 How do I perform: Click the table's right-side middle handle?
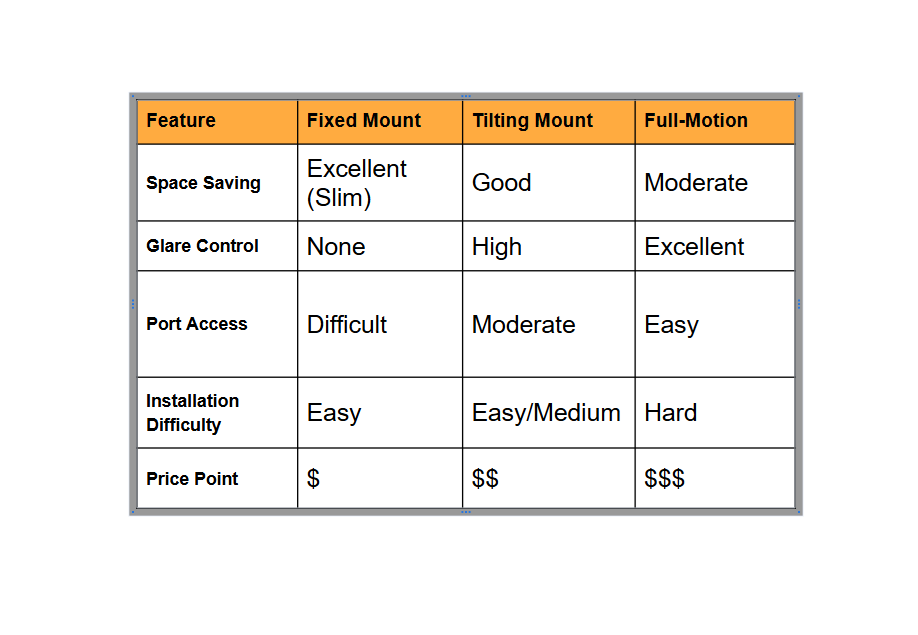(x=799, y=304)
